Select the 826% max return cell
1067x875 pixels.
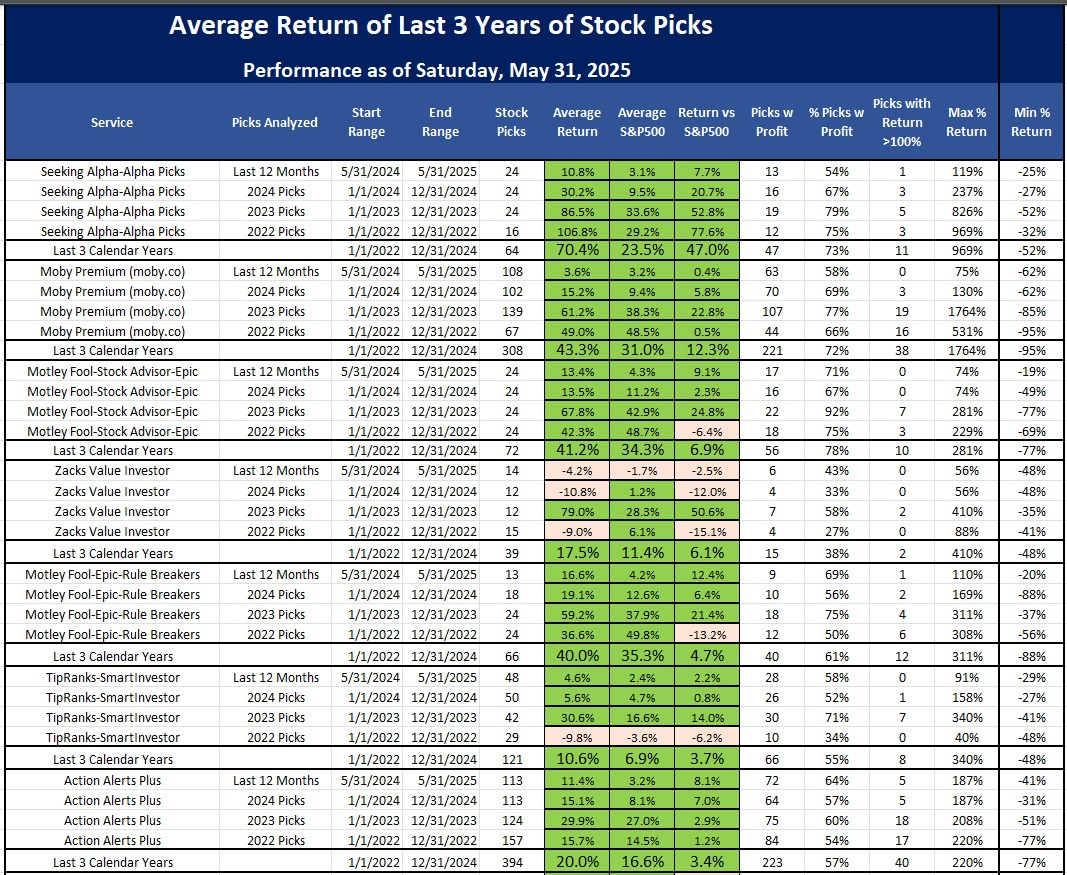pos(966,212)
